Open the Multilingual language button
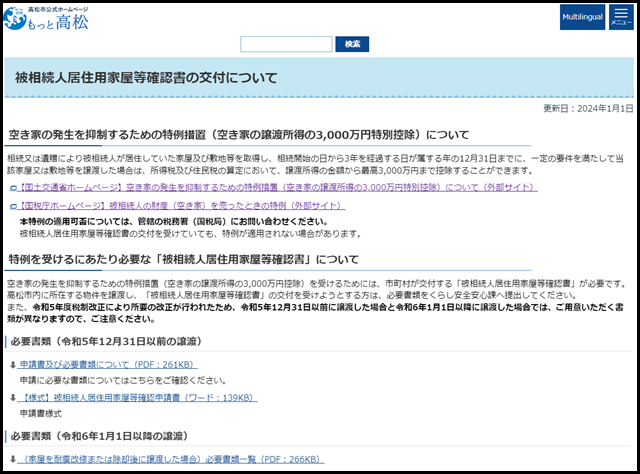 pyautogui.click(x=582, y=17)
